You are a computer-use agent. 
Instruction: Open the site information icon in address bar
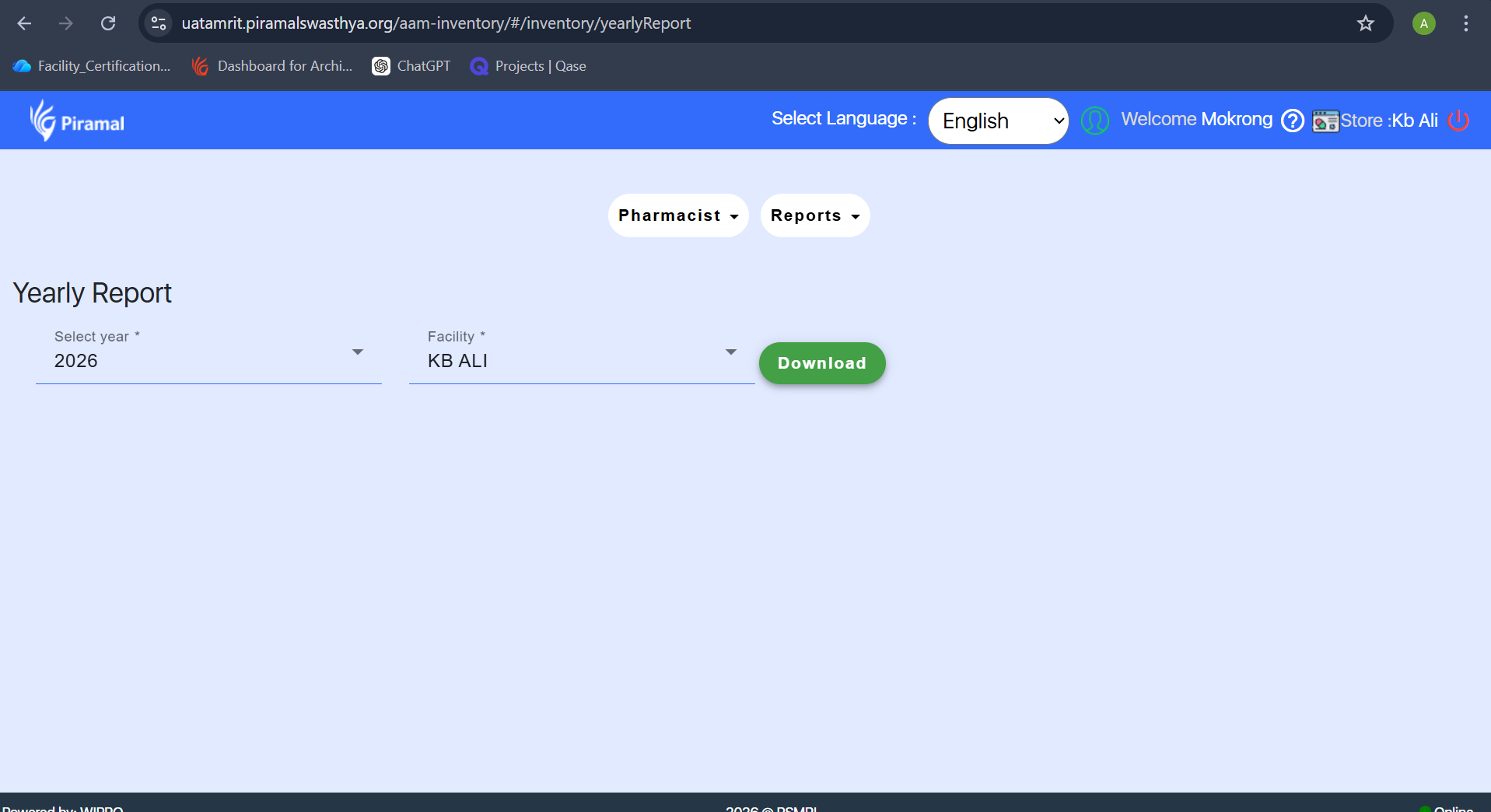point(159,23)
